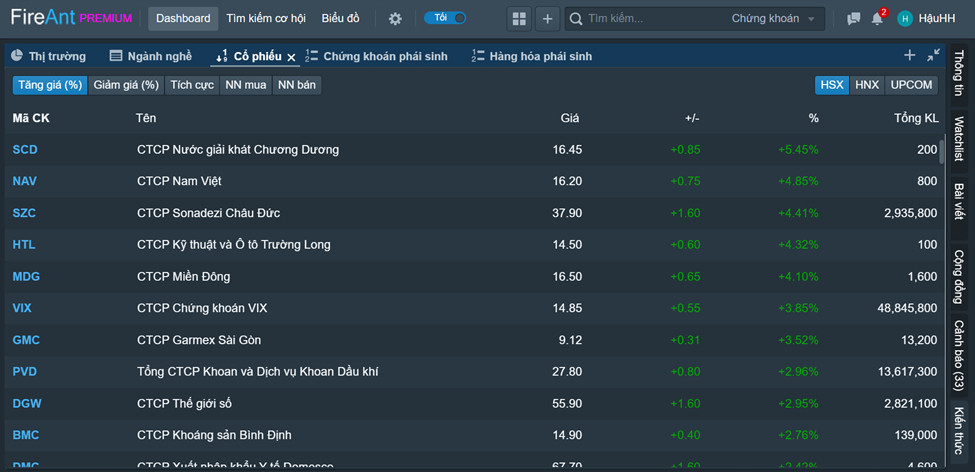
Task: Click CTCP Sonadezi Châu Đức name
Action: click(x=208, y=213)
